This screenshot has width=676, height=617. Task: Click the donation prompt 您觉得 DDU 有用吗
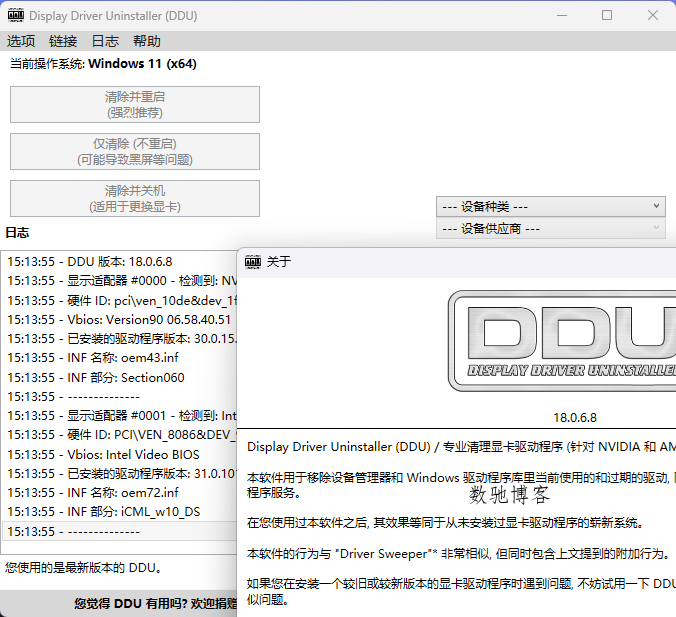tap(155, 604)
